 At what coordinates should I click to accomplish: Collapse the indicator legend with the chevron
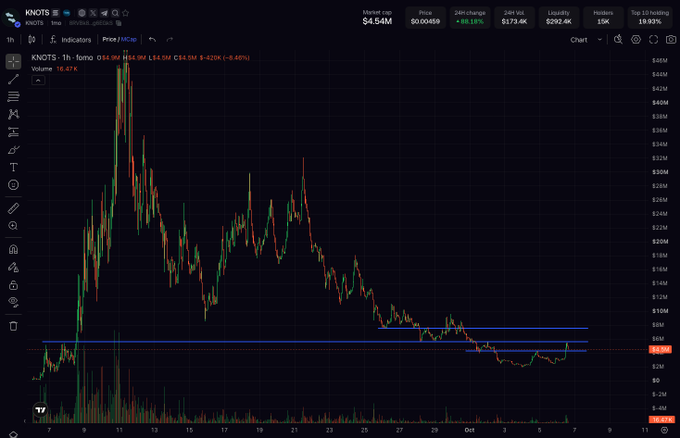click(x=38, y=80)
